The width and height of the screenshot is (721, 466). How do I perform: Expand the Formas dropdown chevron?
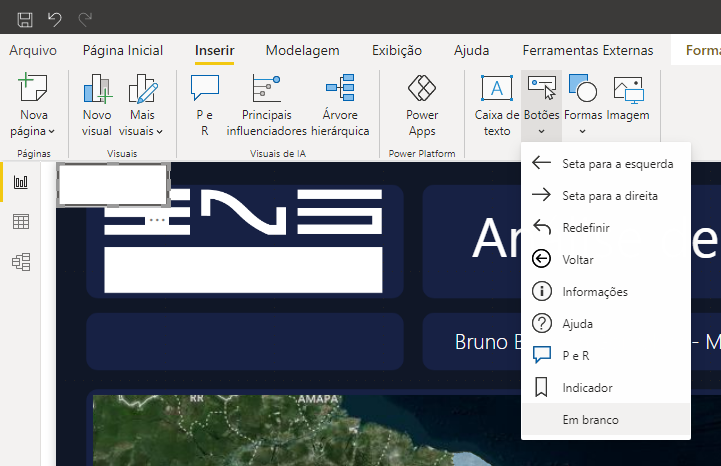583,132
